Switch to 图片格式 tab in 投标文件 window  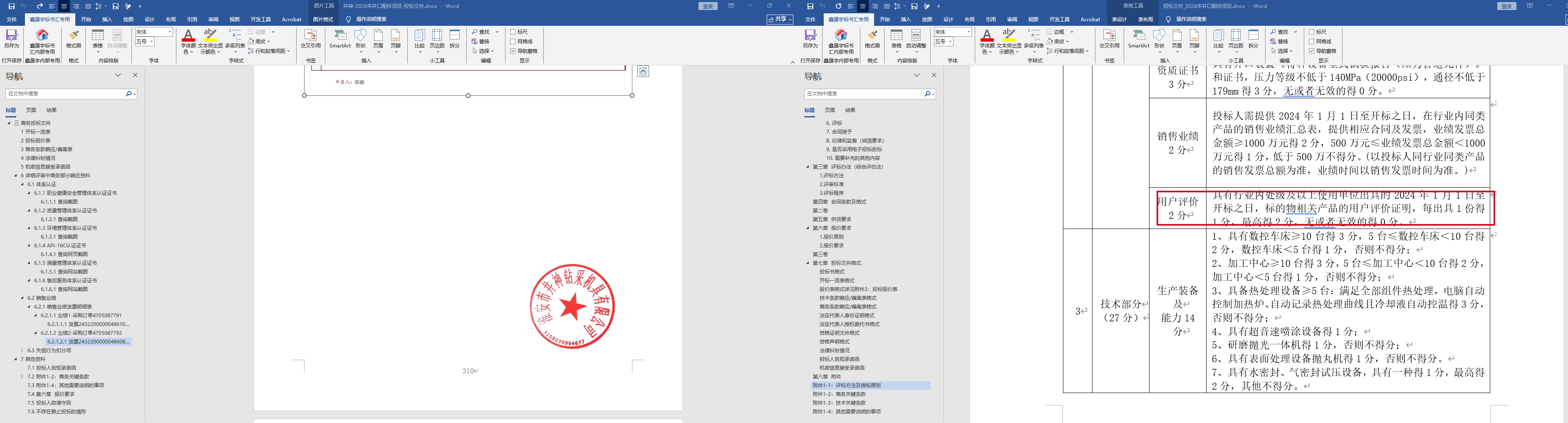(323, 20)
